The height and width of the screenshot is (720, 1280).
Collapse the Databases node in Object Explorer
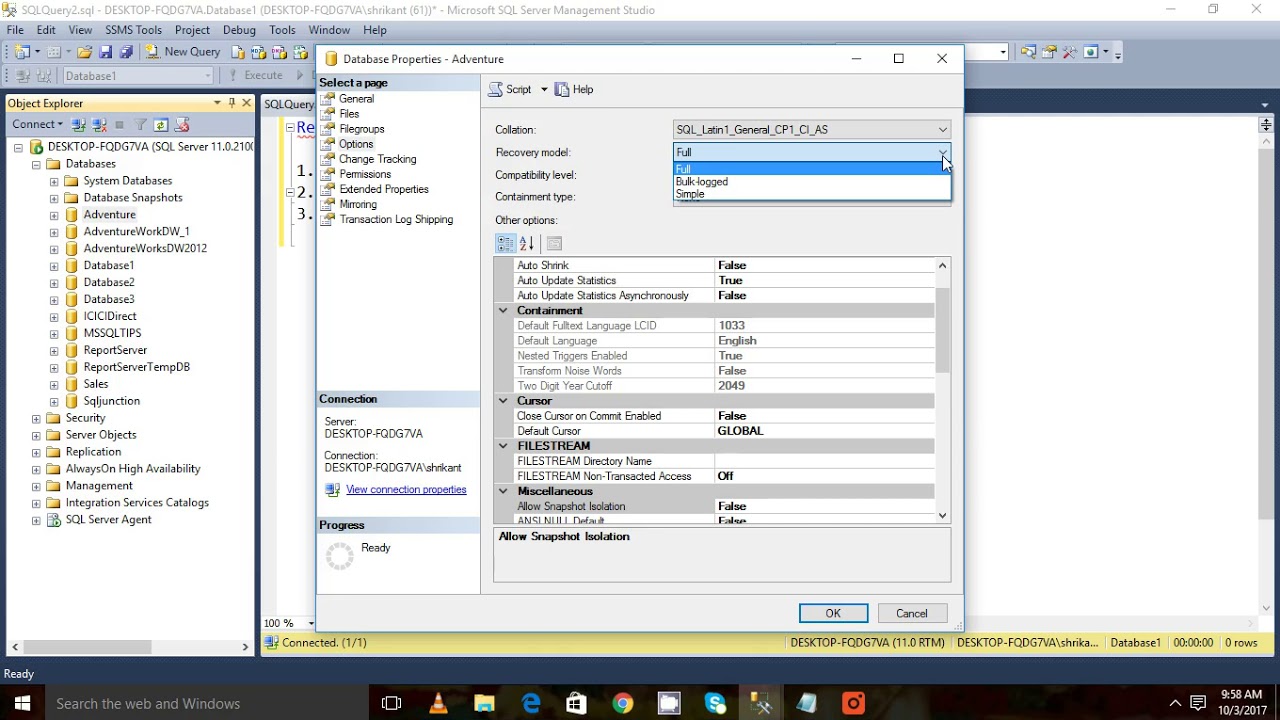click(x=36, y=164)
